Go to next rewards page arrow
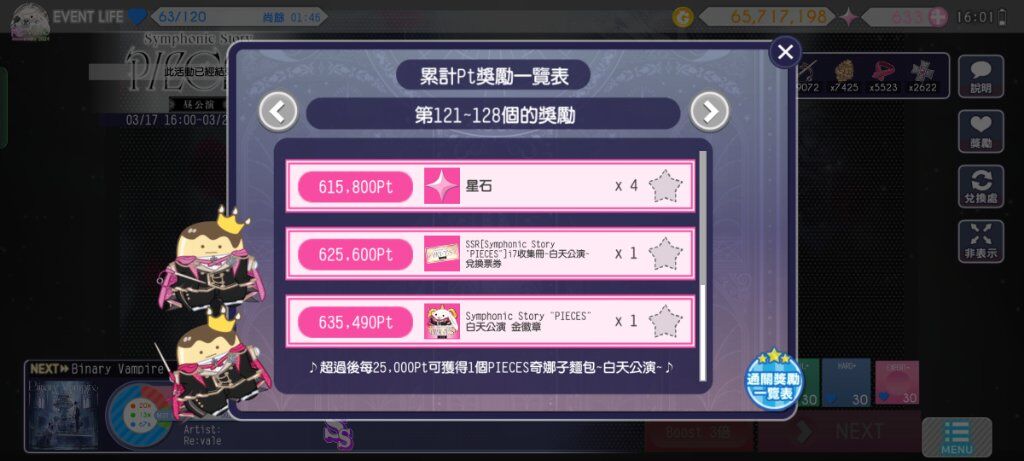The width and height of the screenshot is (1024, 461). (709, 112)
